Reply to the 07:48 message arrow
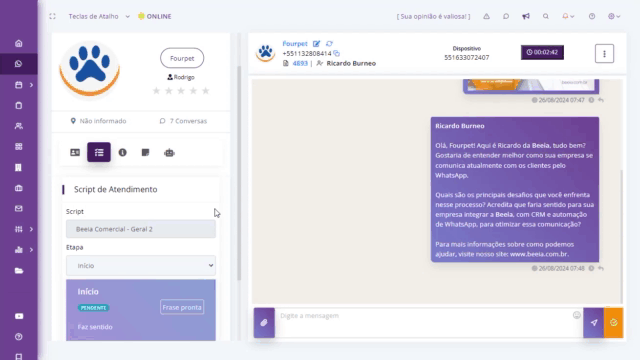The height and width of the screenshot is (360, 640). point(601,269)
